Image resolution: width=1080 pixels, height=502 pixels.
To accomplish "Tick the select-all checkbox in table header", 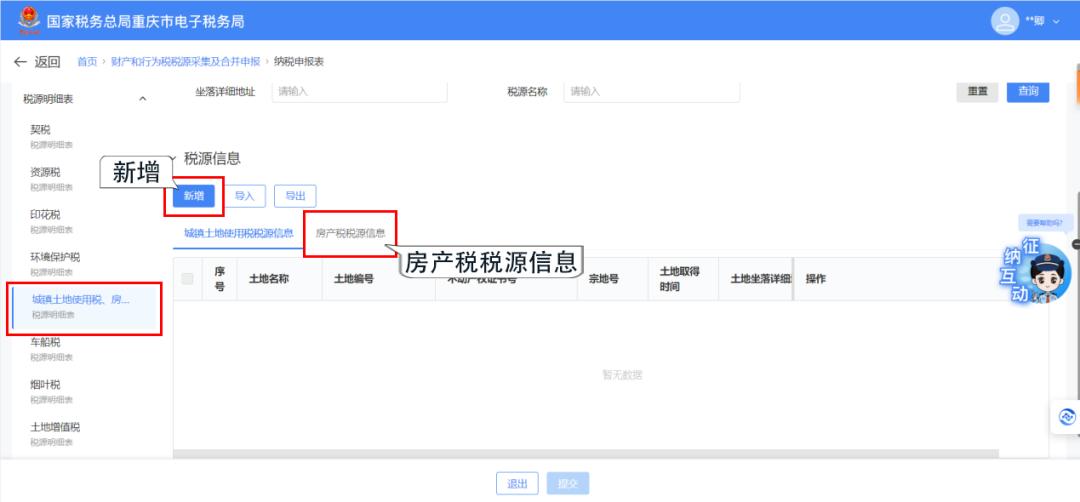I will tap(187, 279).
